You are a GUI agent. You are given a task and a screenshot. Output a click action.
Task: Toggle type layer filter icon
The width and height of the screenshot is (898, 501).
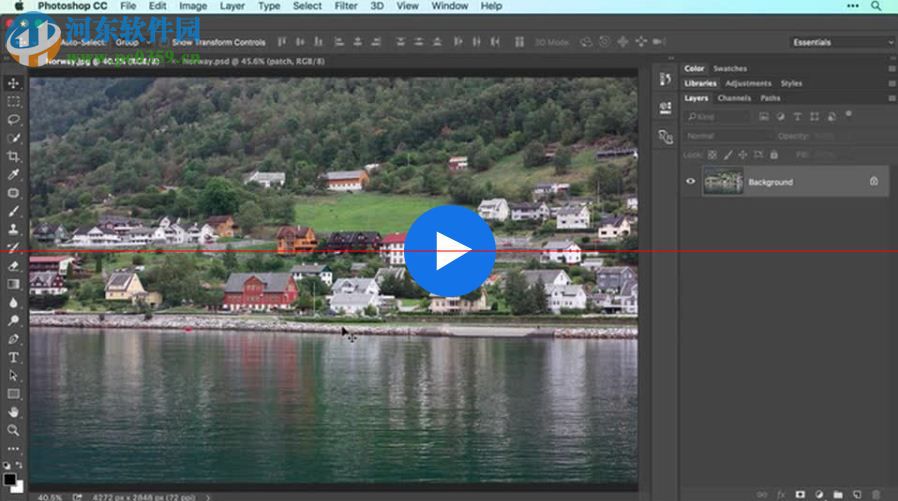(x=797, y=116)
